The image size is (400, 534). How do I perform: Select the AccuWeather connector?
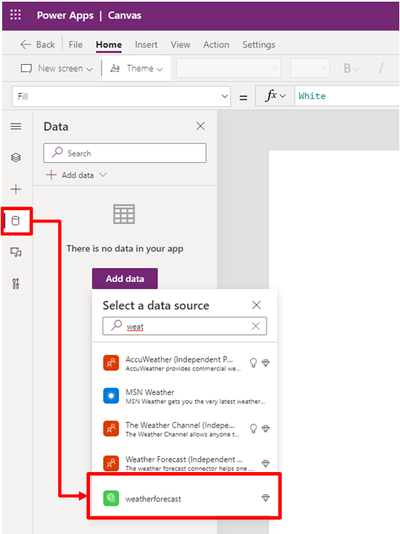coord(185,363)
